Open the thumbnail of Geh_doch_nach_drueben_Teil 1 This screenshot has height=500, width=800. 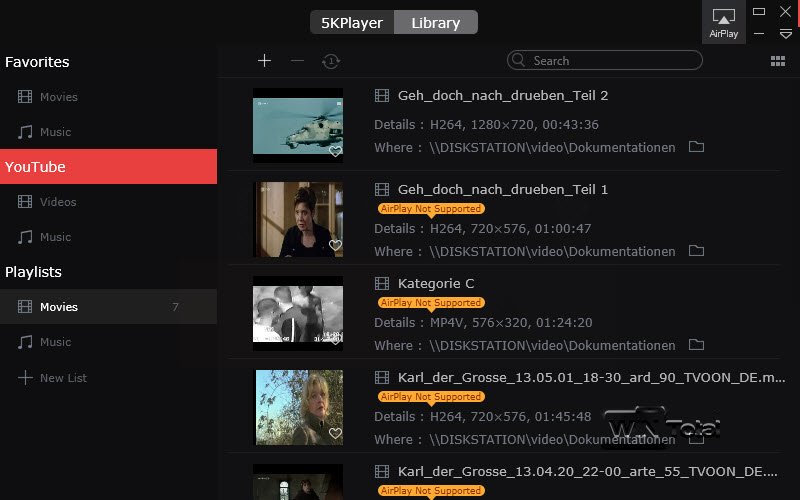point(298,219)
